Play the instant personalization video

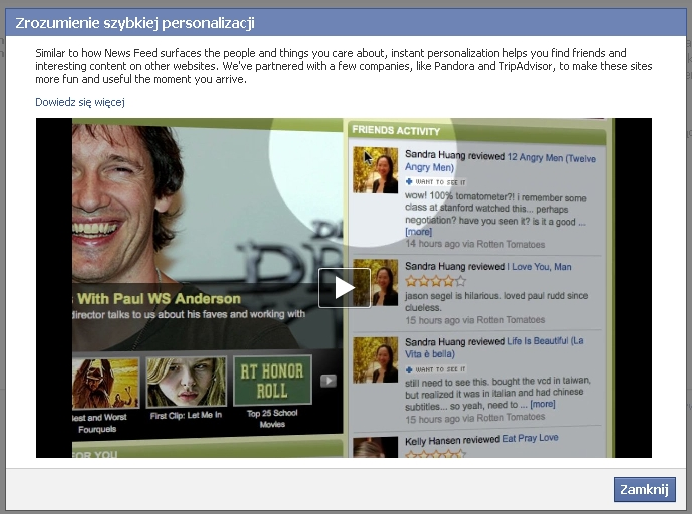point(344,288)
